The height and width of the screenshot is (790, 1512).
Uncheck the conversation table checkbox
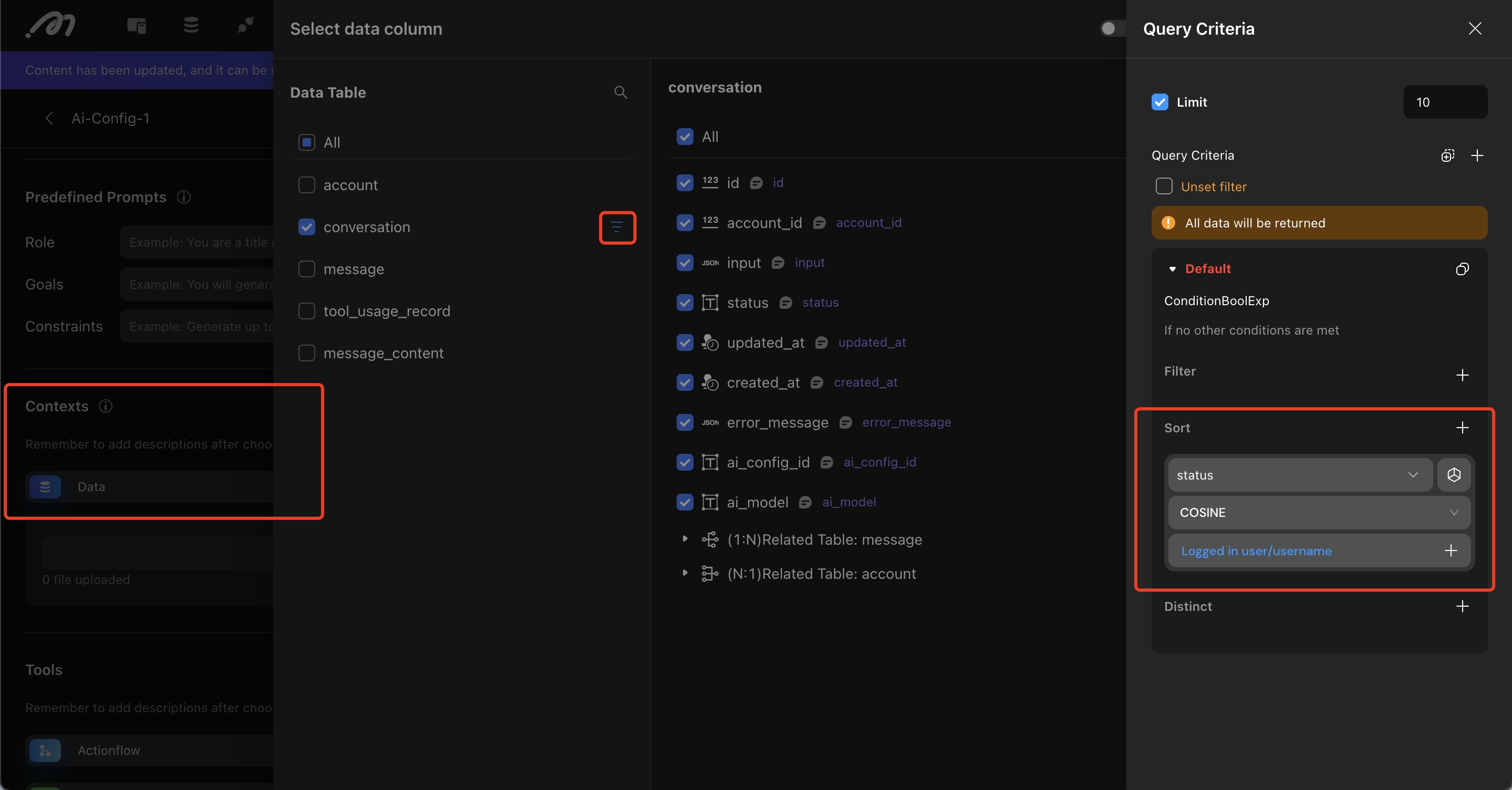coord(306,226)
